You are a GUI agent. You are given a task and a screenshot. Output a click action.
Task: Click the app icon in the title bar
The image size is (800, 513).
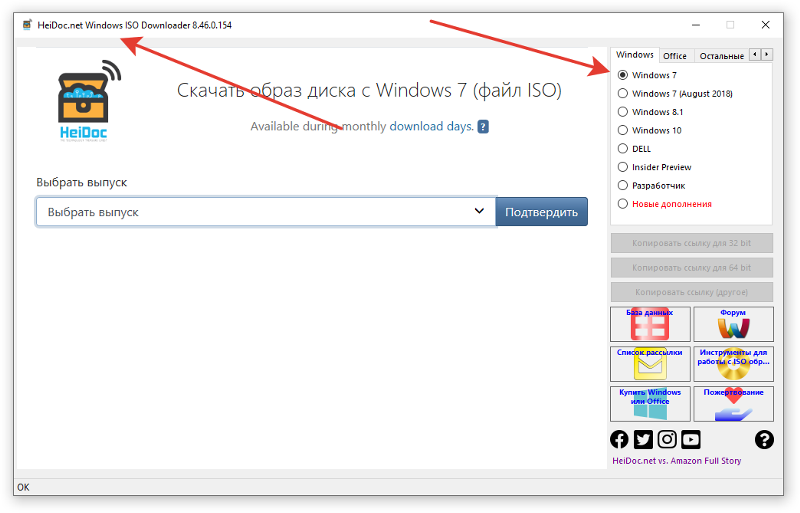tap(28, 25)
